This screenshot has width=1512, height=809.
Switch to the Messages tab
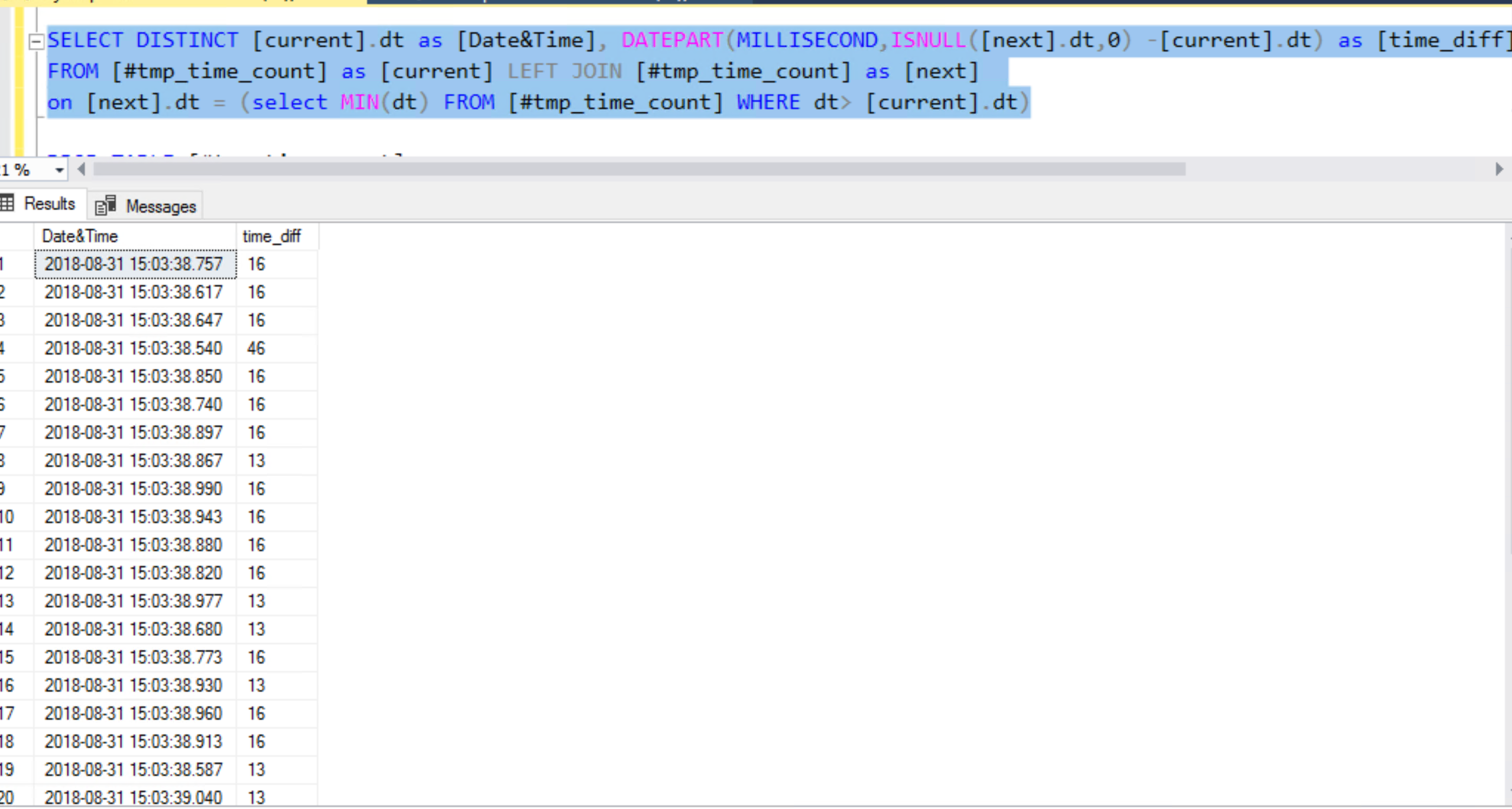pos(160,206)
